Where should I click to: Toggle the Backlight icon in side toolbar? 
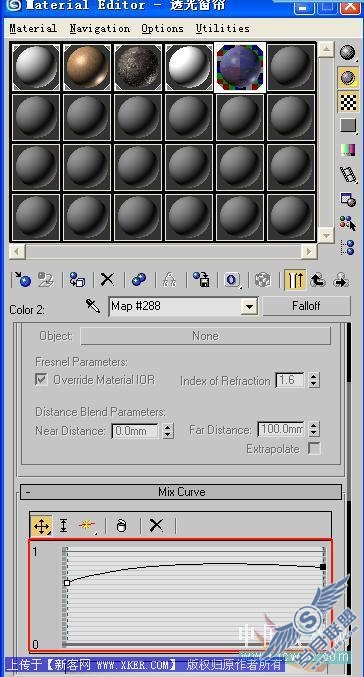(347, 78)
